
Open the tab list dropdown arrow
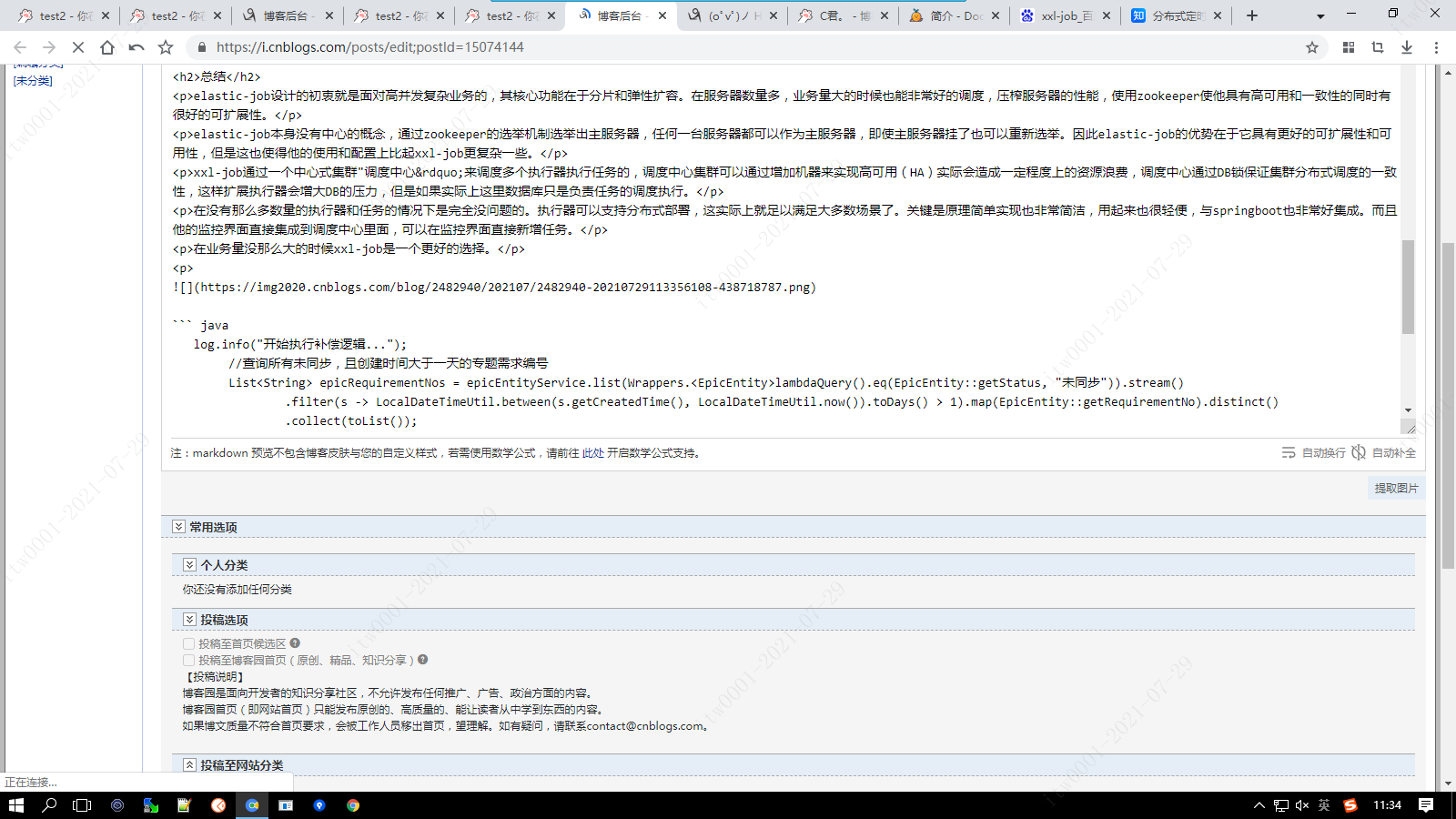(1320, 15)
